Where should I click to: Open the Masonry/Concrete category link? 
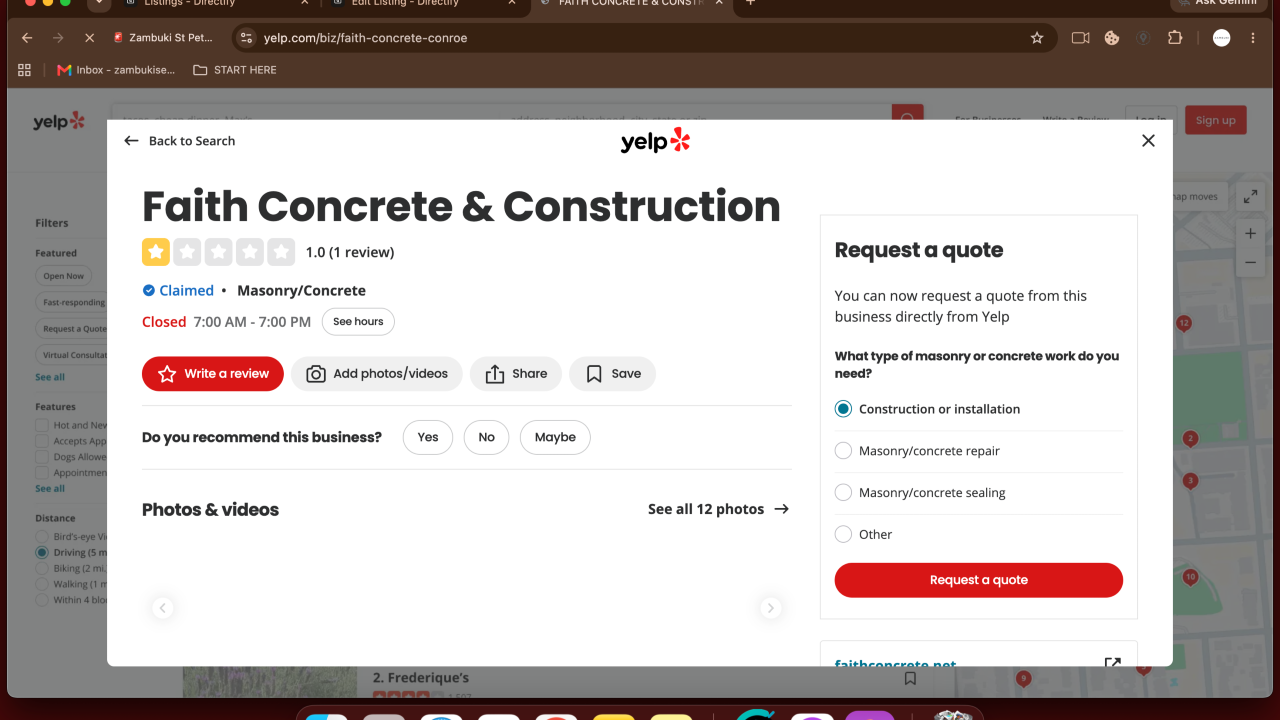301,291
